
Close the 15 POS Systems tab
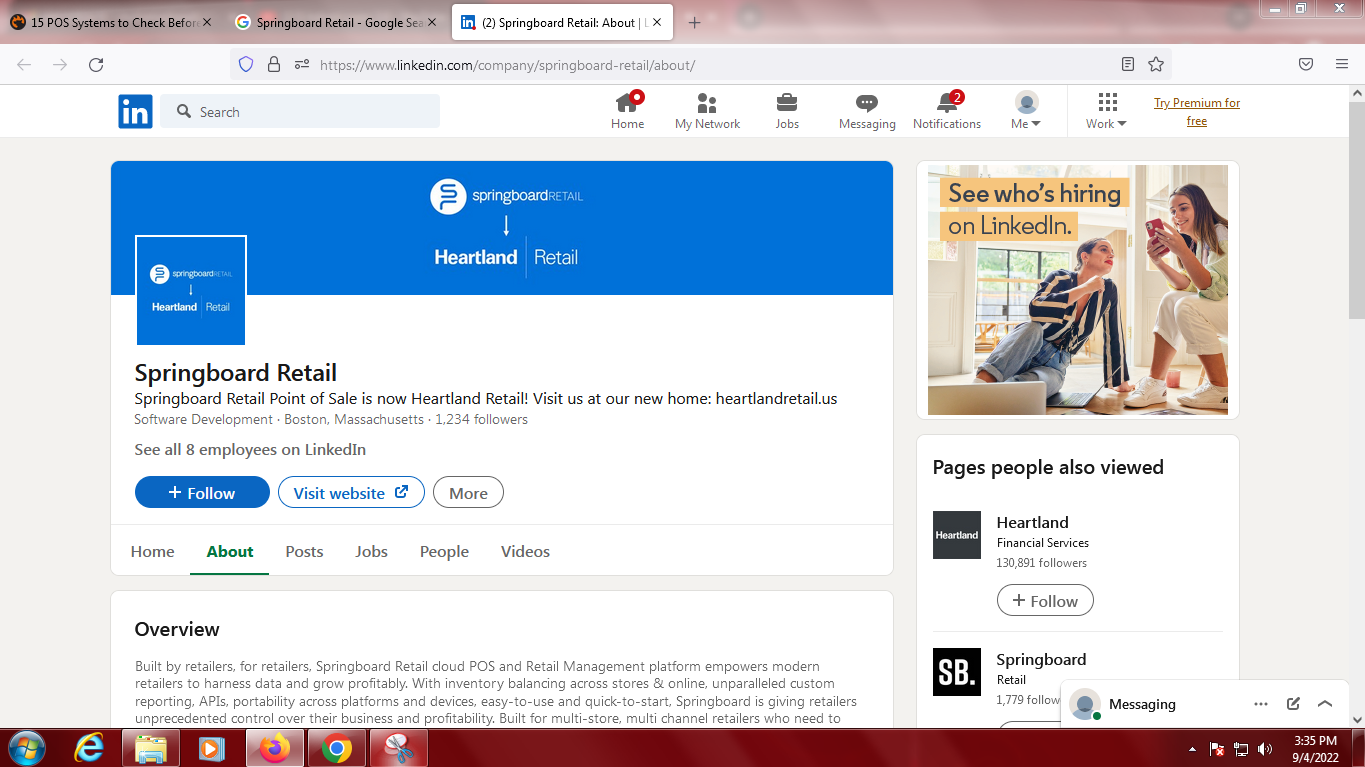[x=207, y=22]
